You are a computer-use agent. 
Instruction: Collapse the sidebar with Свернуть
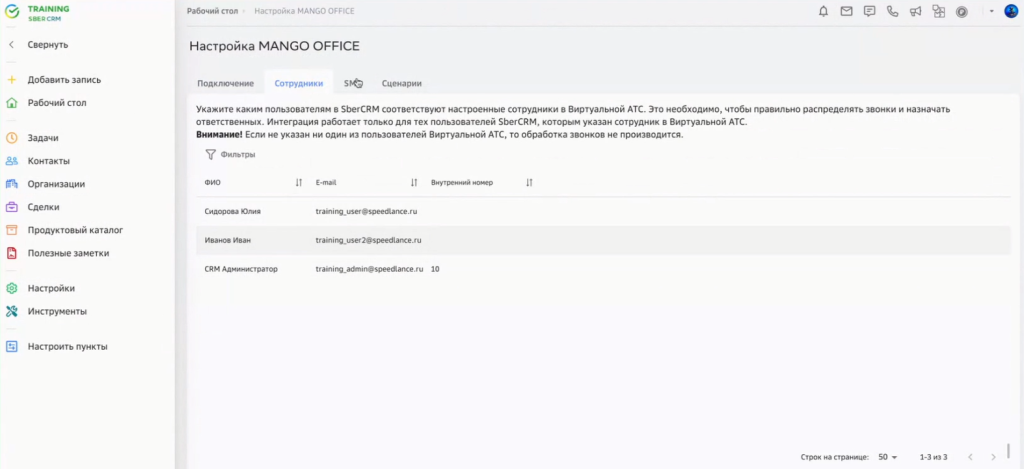tap(48, 45)
